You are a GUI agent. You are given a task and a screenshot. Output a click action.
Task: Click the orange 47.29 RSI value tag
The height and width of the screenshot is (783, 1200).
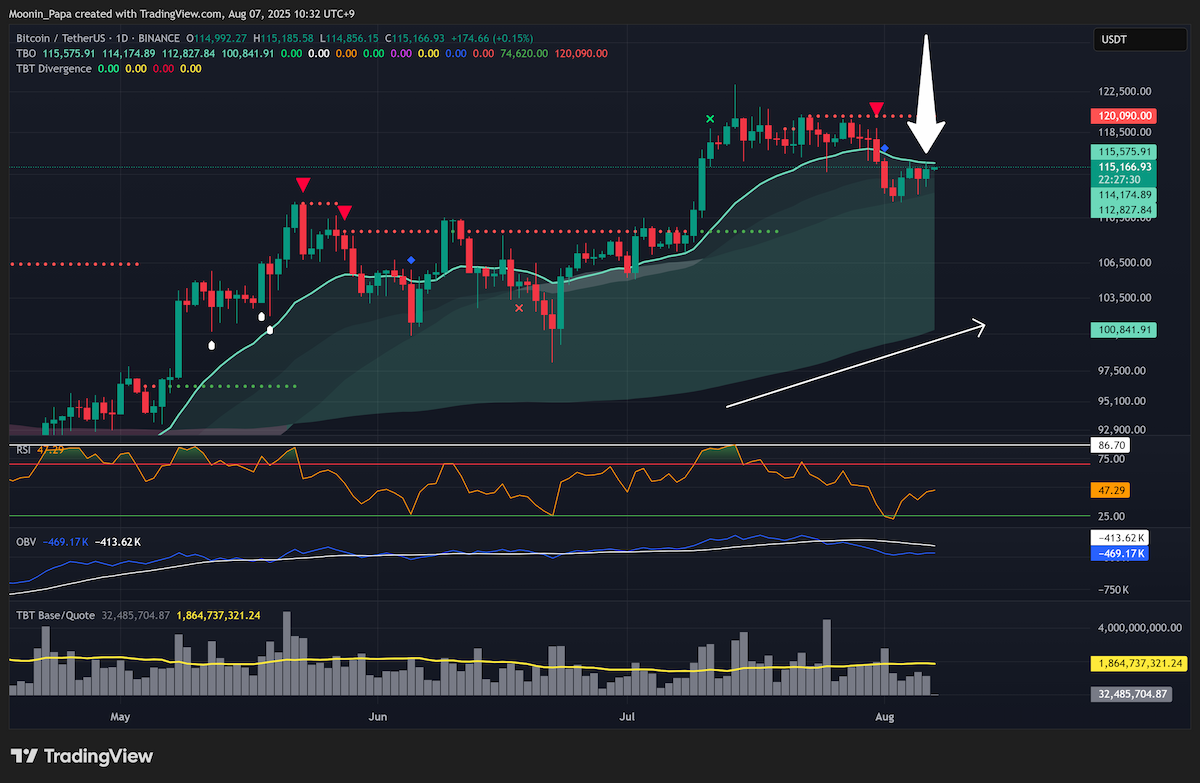tap(1110, 491)
